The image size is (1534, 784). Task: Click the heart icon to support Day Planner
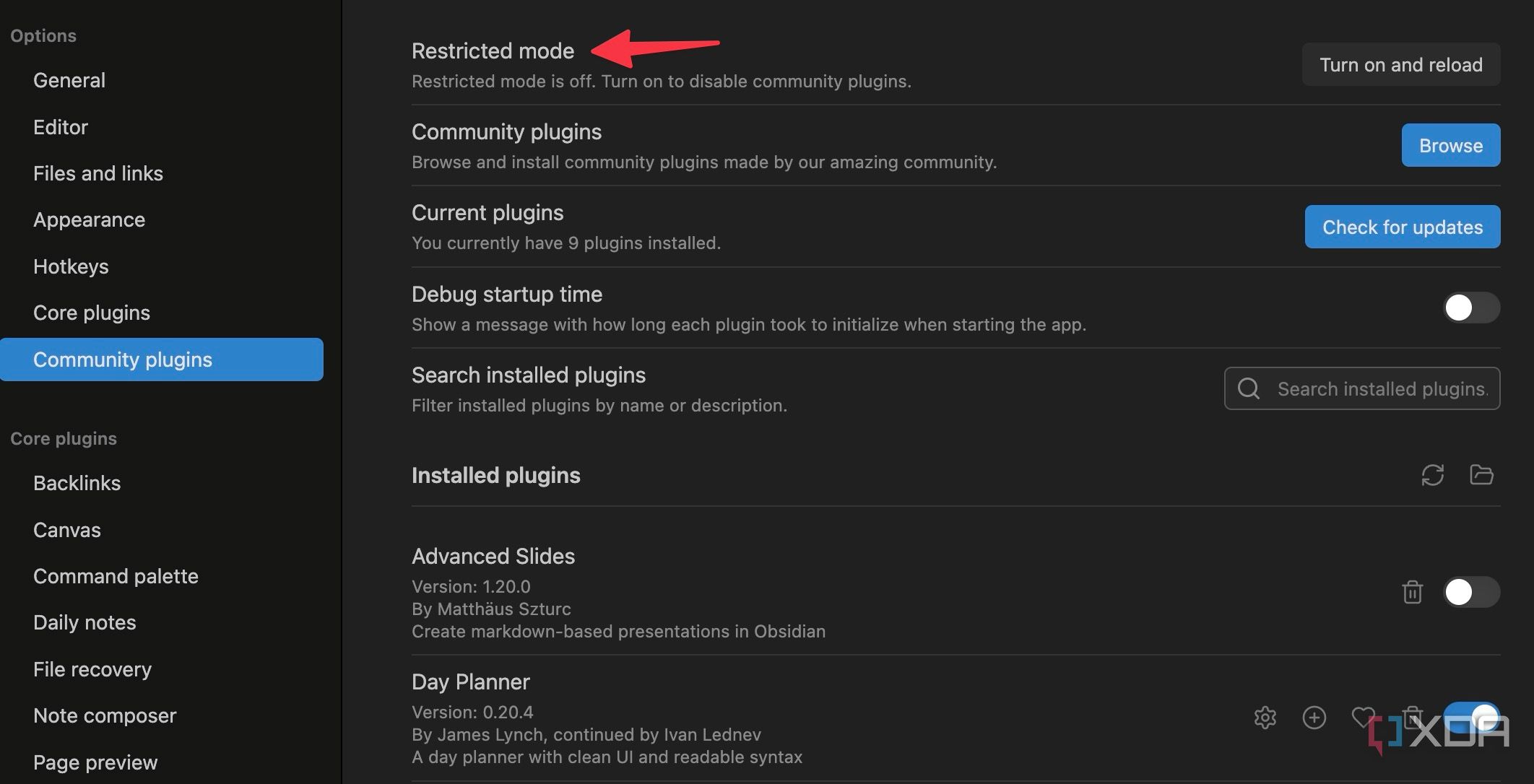(1364, 718)
